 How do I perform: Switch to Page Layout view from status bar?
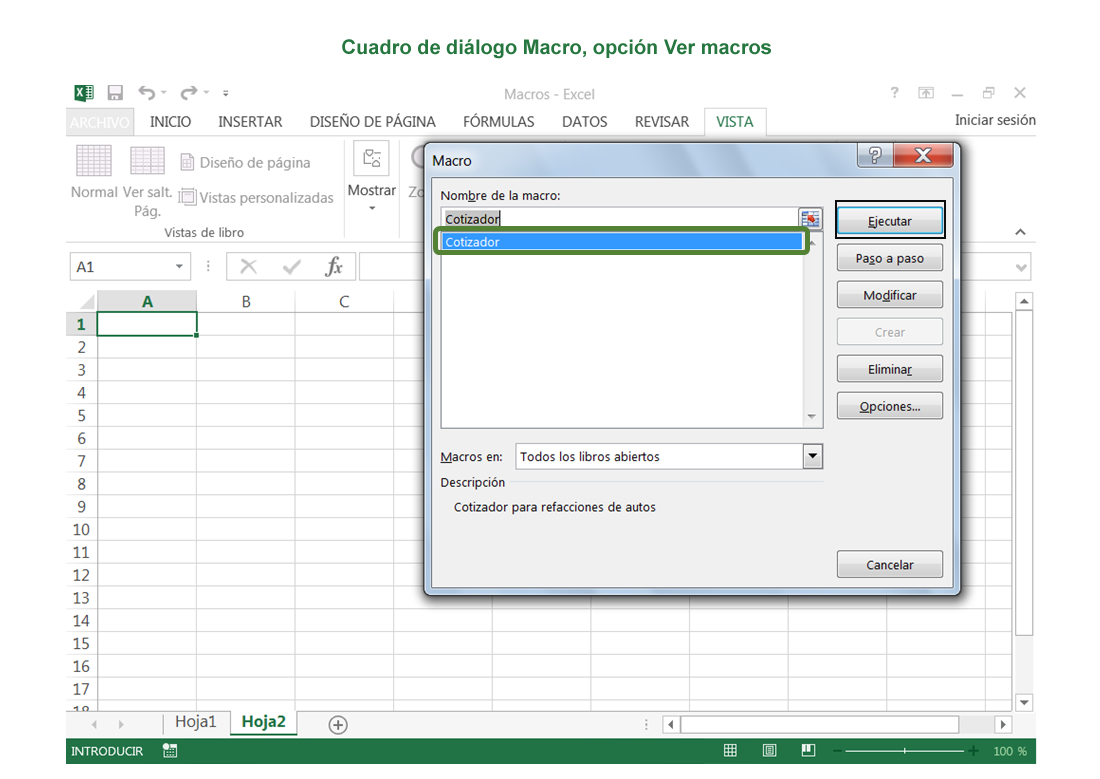770,751
